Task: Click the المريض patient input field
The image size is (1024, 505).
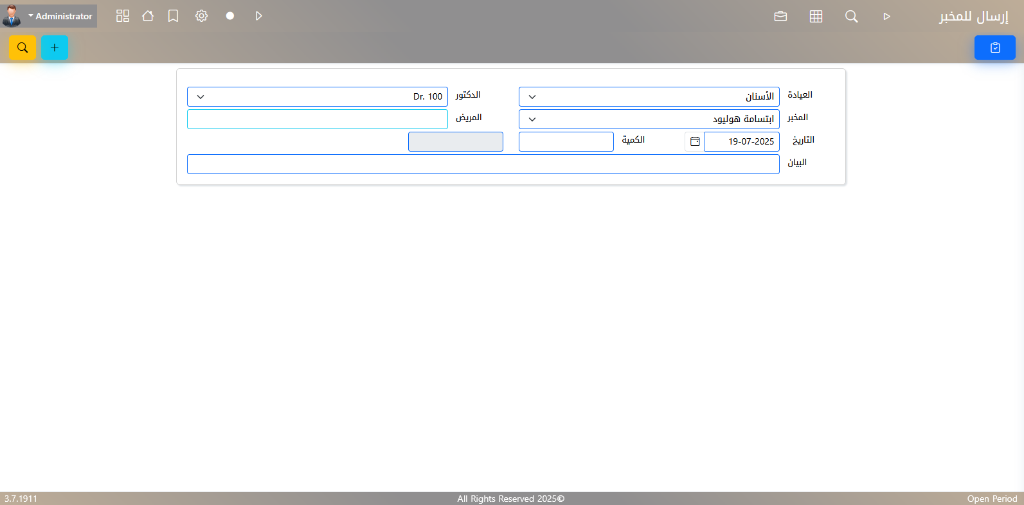Action: (317, 119)
